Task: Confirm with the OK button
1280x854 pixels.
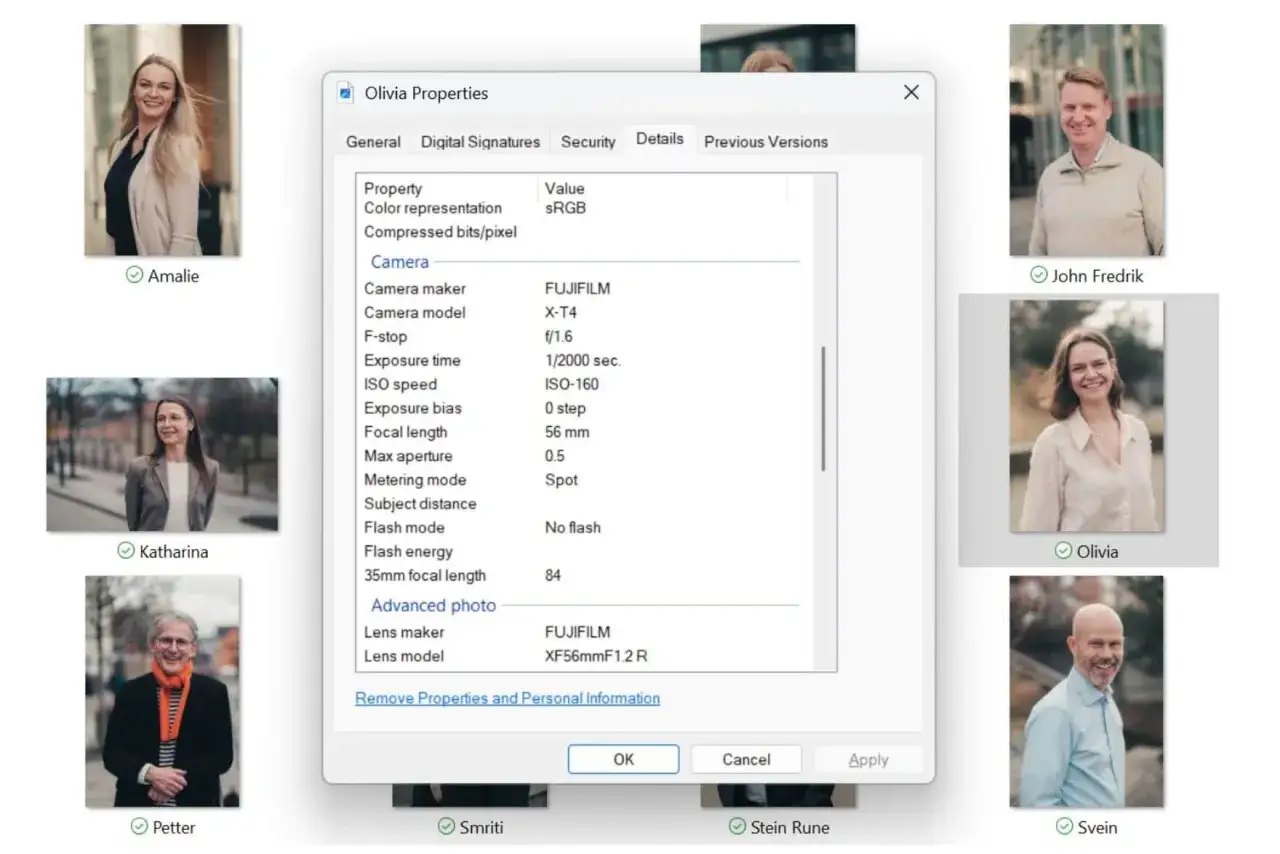Action: [x=623, y=759]
